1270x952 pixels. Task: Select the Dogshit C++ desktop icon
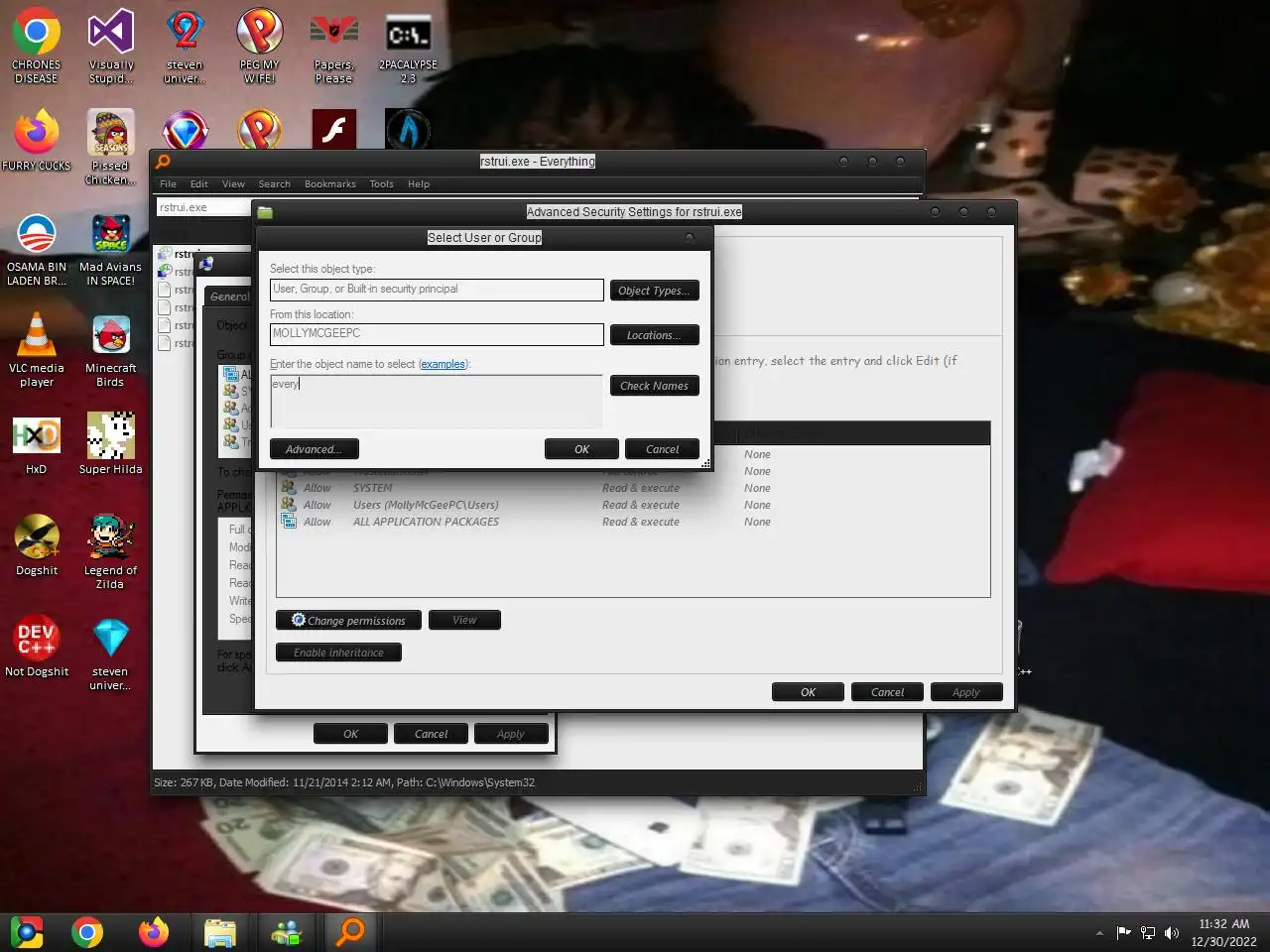pyautogui.click(x=37, y=545)
